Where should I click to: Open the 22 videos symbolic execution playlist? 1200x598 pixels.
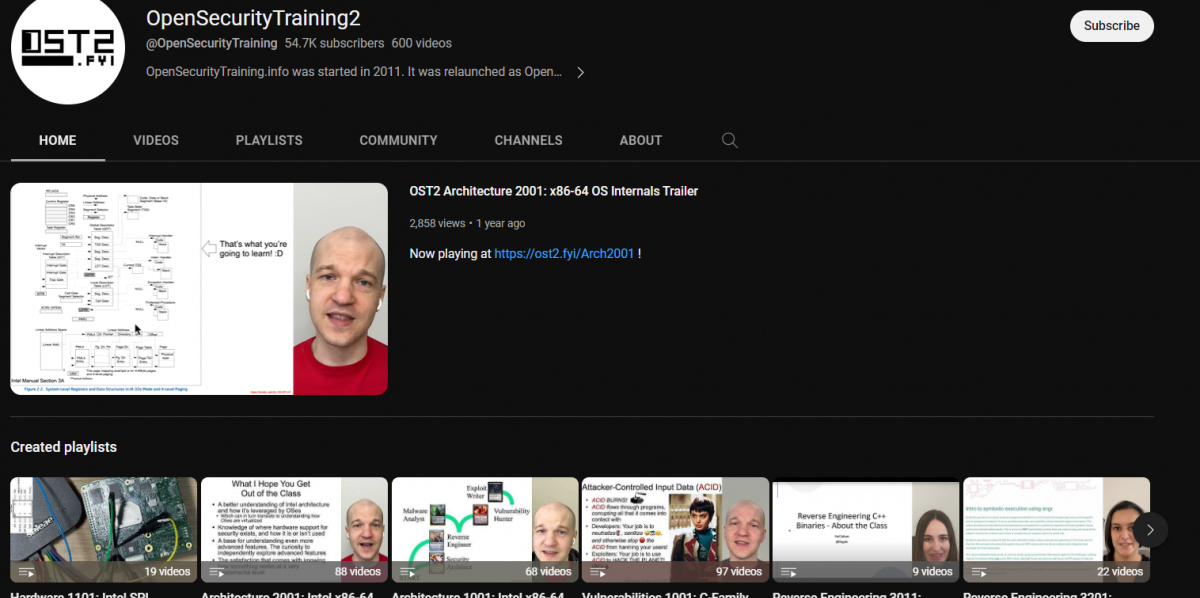tap(1056, 530)
